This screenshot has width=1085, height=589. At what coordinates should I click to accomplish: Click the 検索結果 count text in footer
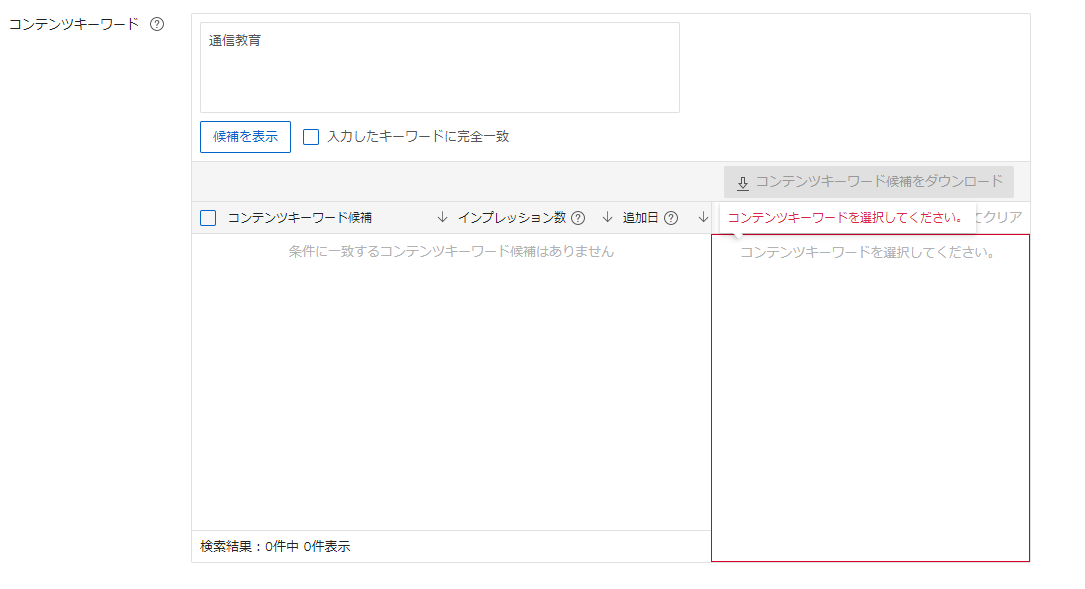click(275, 546)
